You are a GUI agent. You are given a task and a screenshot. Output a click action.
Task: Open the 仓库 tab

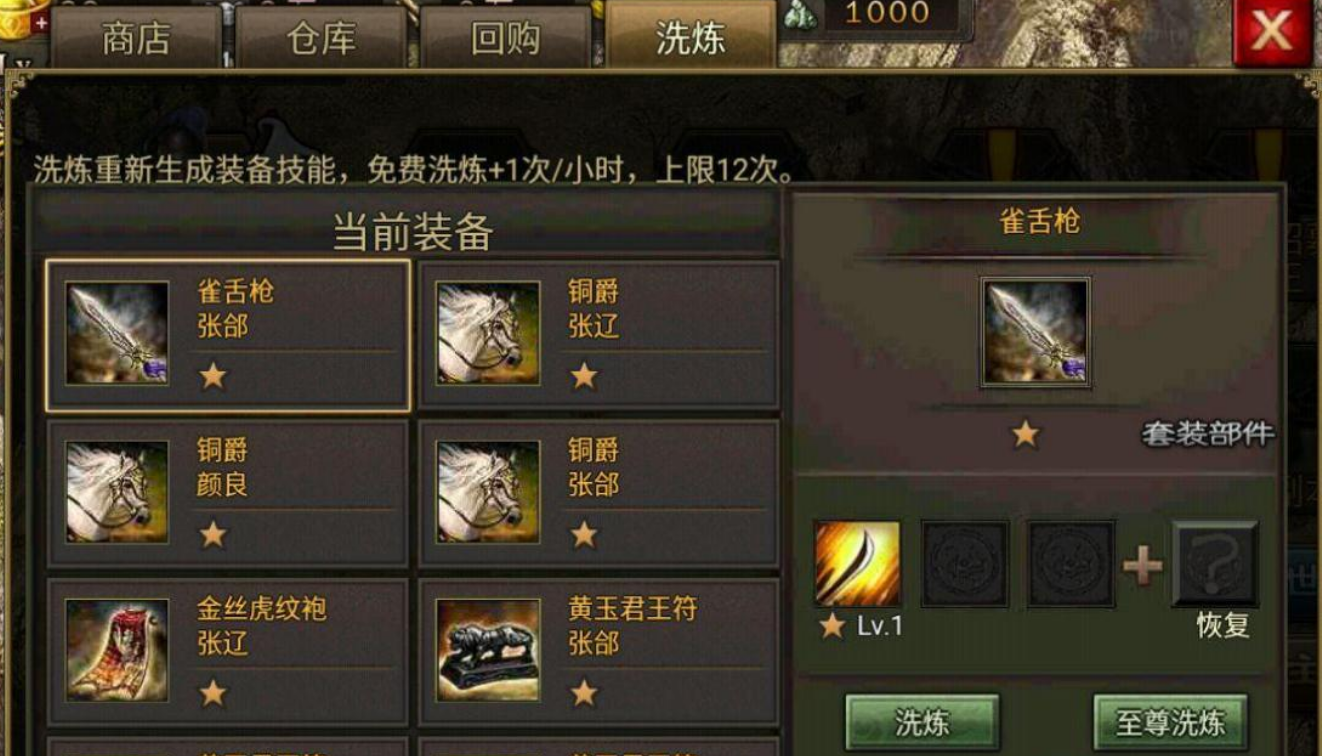(x=321, y=39)
